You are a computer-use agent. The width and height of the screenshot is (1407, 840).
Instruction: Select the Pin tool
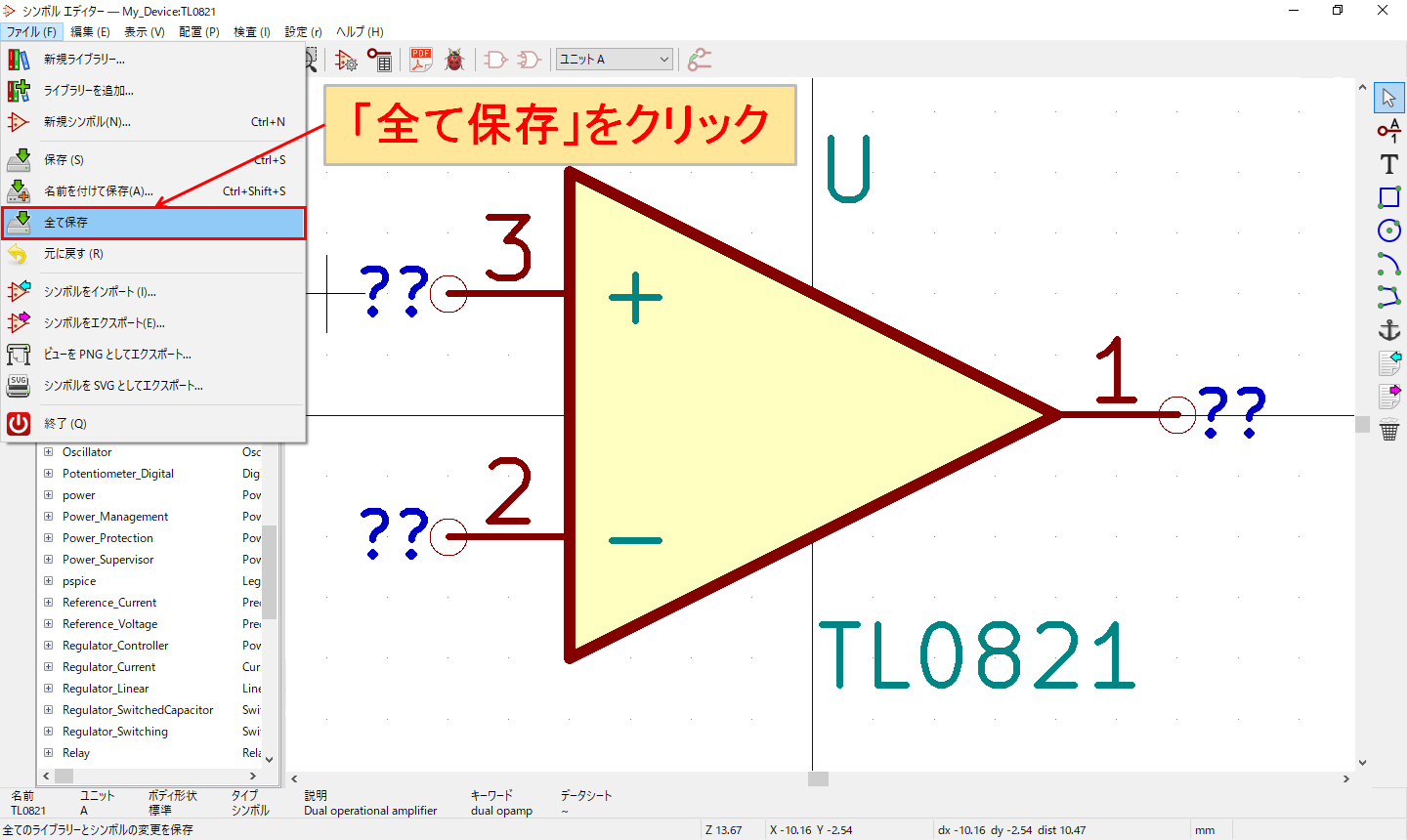tap(1388, 130)
